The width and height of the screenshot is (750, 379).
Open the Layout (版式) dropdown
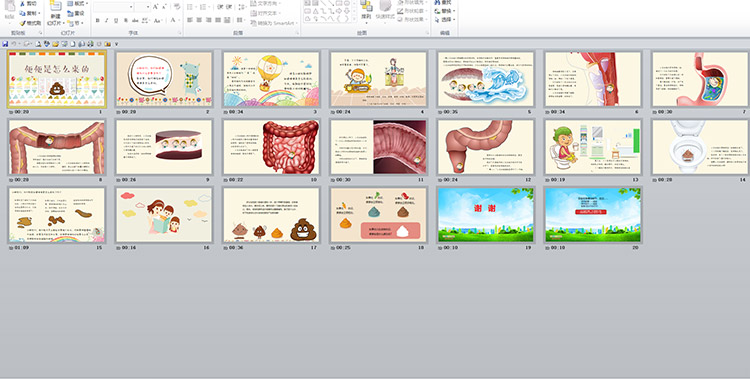77,3
